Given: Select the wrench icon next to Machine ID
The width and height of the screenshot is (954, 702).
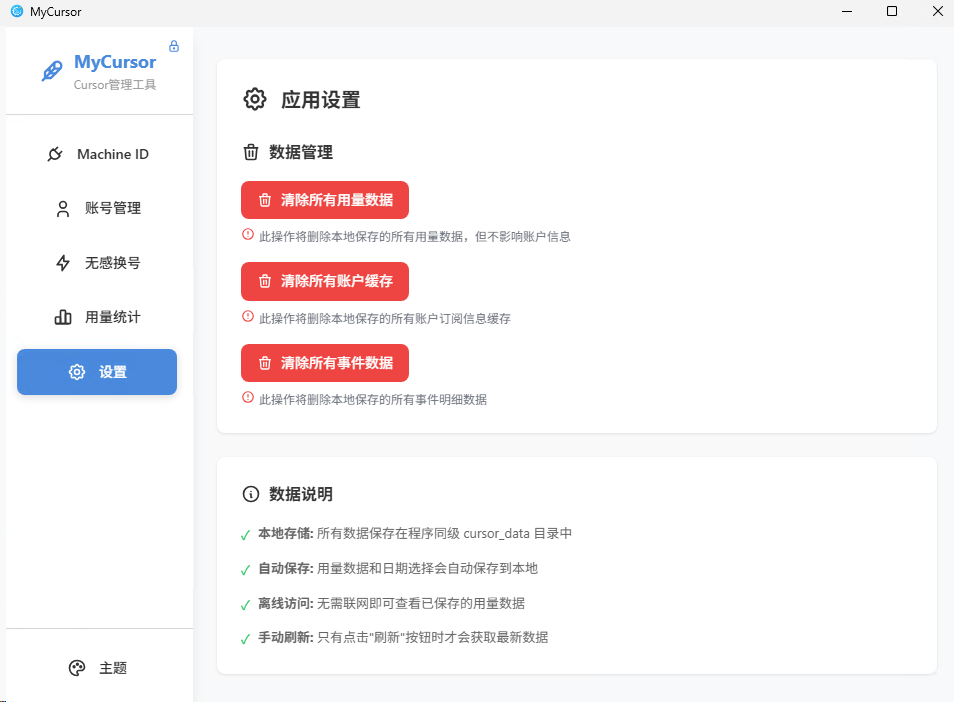Looking at the screenshot, I should pos(57,154).
